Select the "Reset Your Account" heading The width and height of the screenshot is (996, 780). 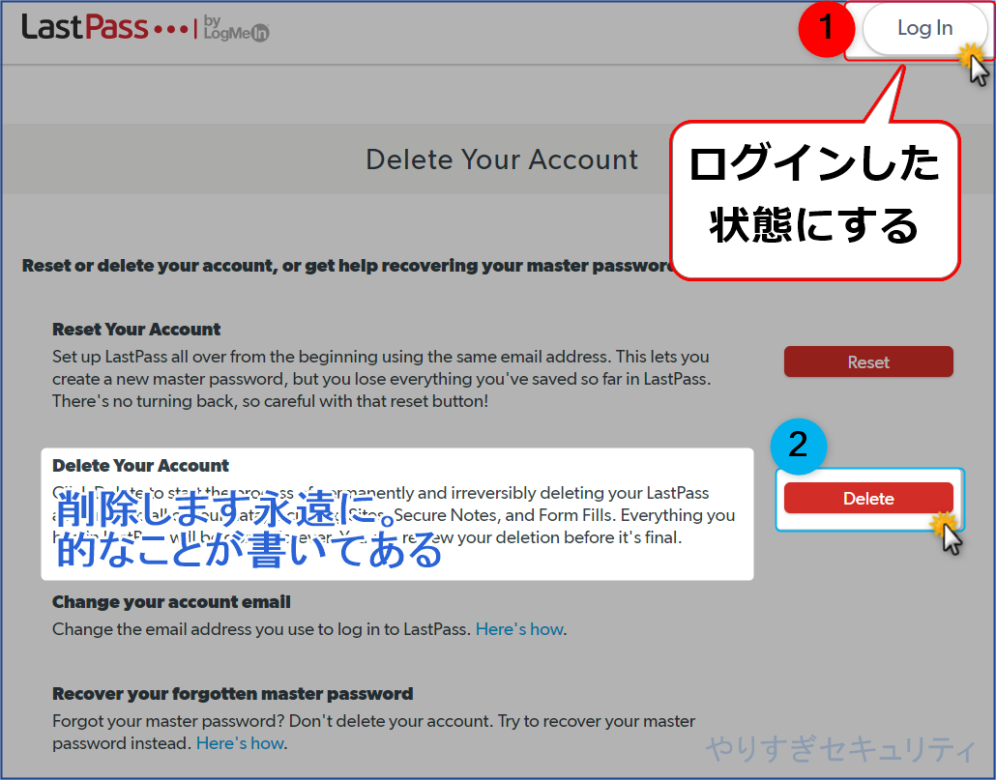tap(137, 329)
